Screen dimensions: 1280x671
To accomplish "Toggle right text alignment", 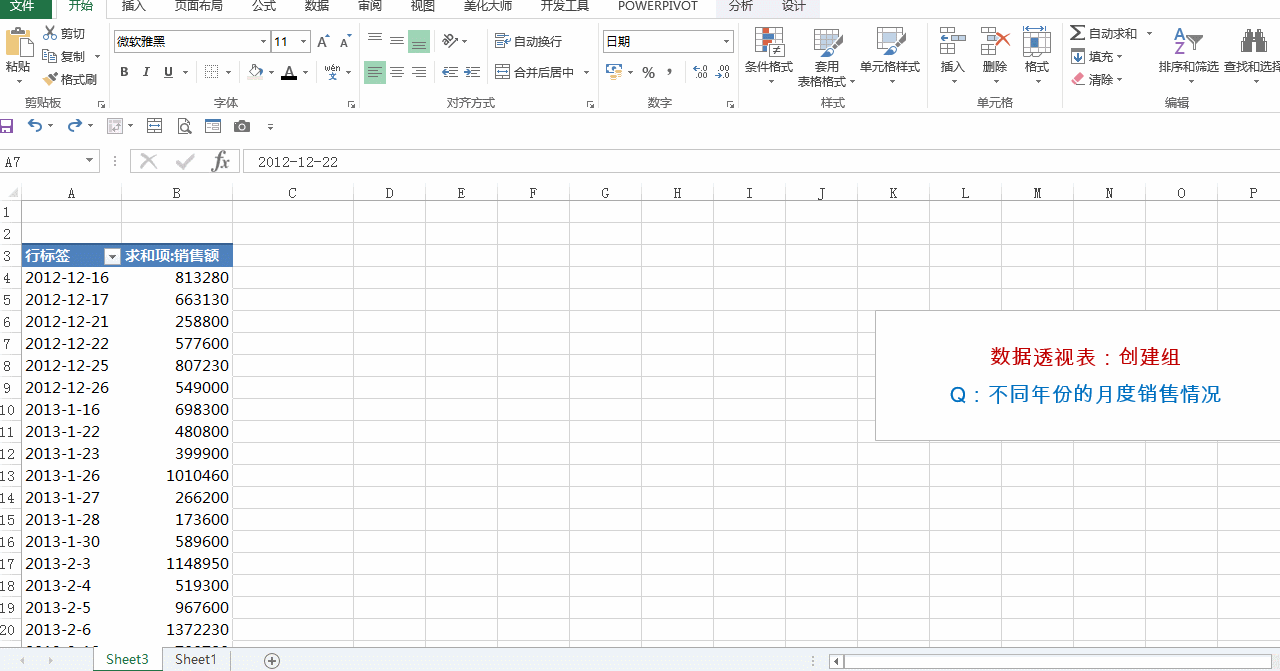I will click(419, 72).
